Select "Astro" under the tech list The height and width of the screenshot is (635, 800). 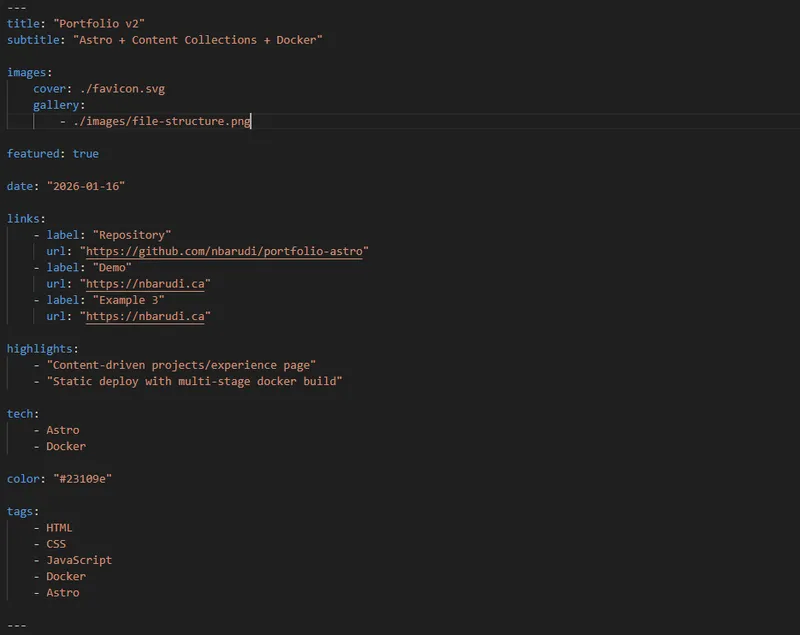(x=63, y=429)
